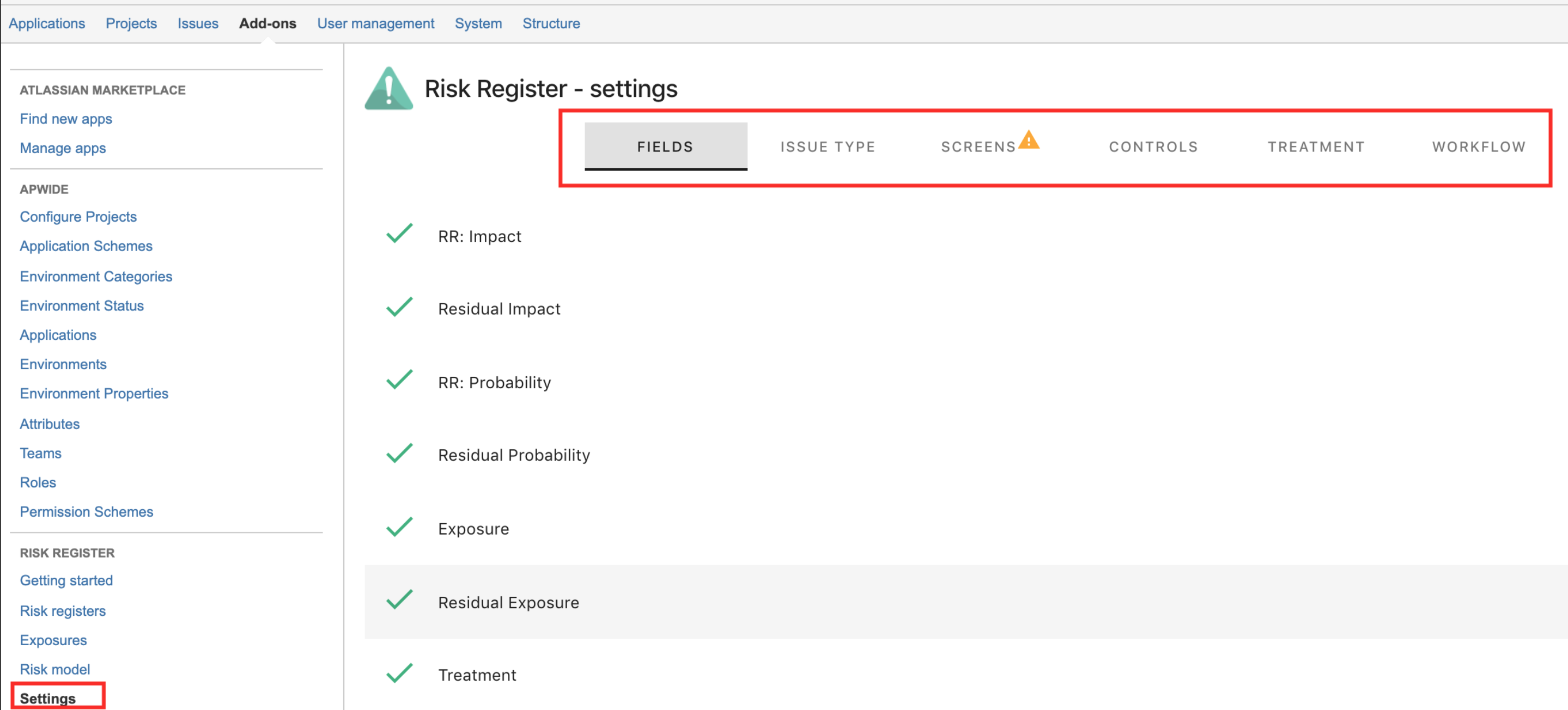1568x710 pixels.
Task: Click the orange warning icon next to SCREENS
Action: 1029,139
